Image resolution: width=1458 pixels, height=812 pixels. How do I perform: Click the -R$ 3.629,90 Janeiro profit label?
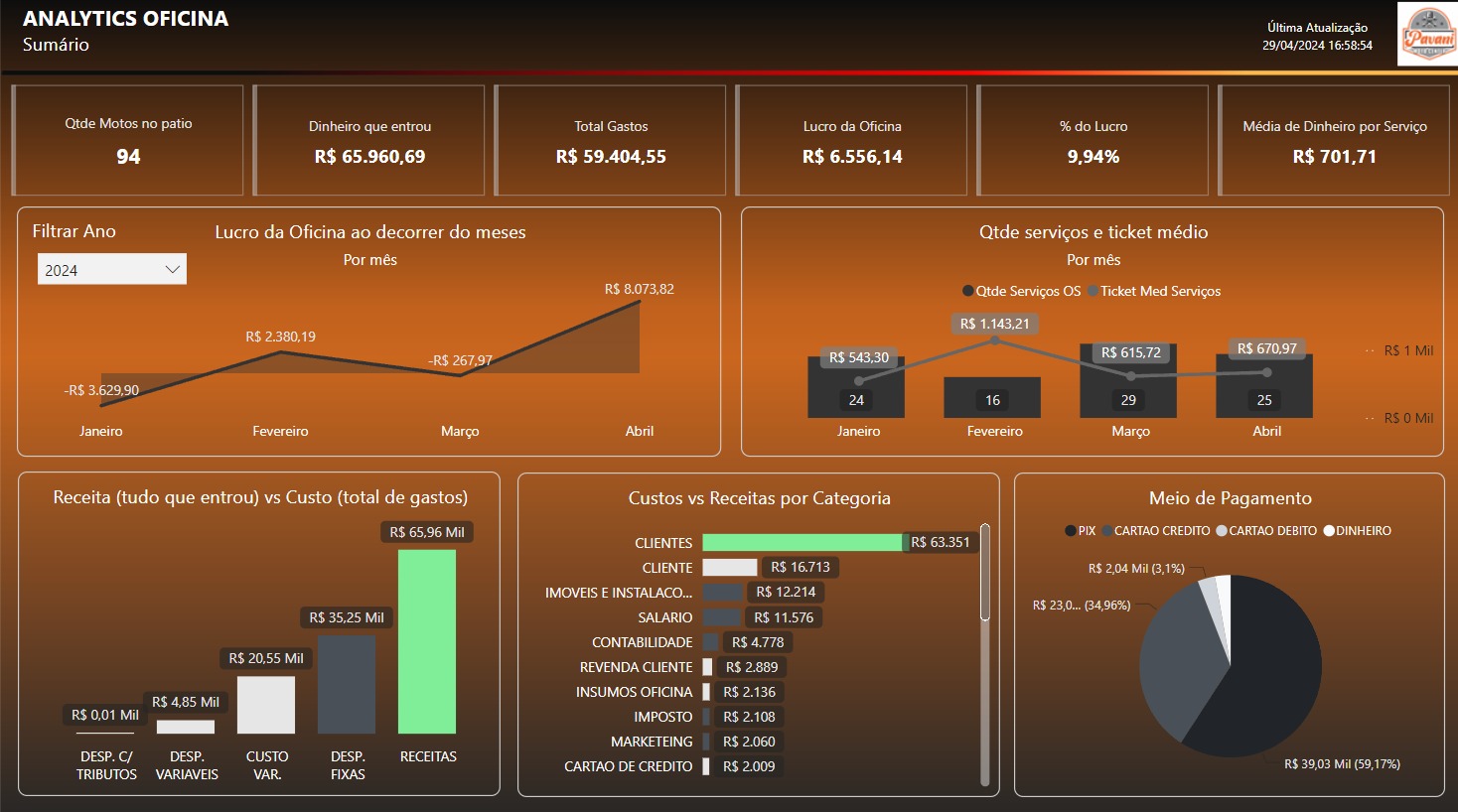point(101,390)
